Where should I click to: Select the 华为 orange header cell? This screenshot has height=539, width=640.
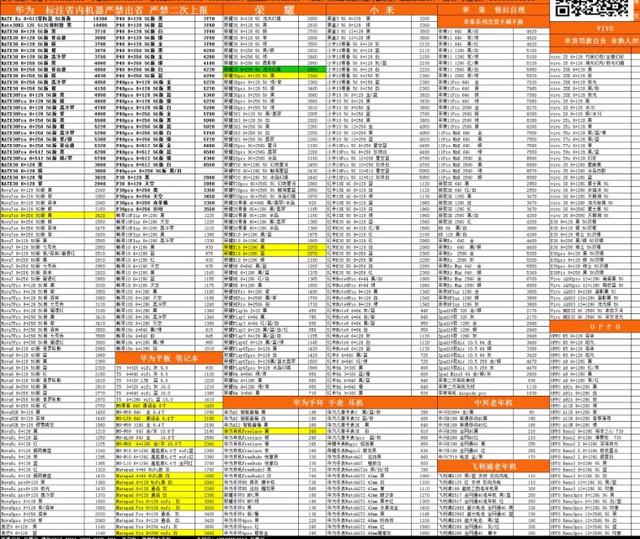coord(24,6)
